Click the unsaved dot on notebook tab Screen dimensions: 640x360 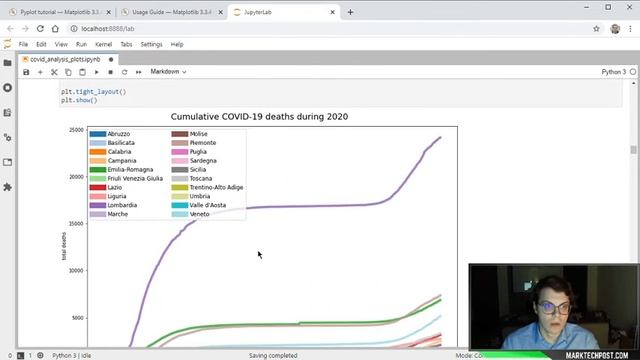point(111,59)
